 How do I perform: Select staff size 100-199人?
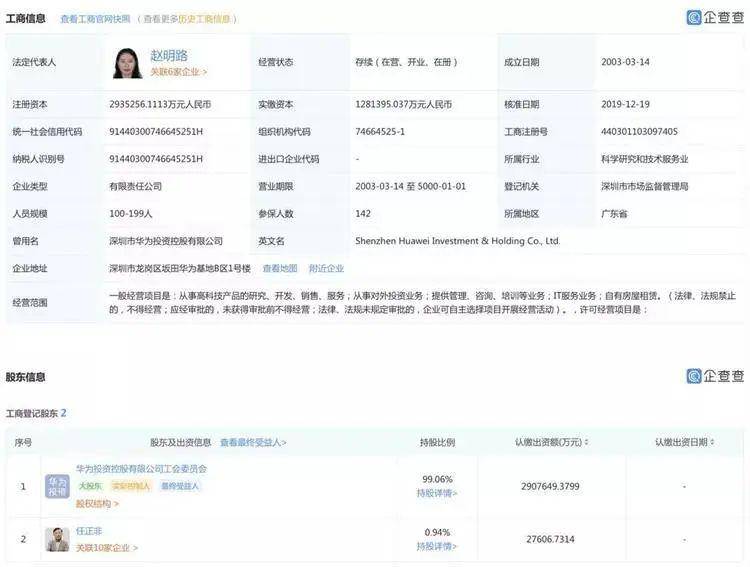coord(131,214)
